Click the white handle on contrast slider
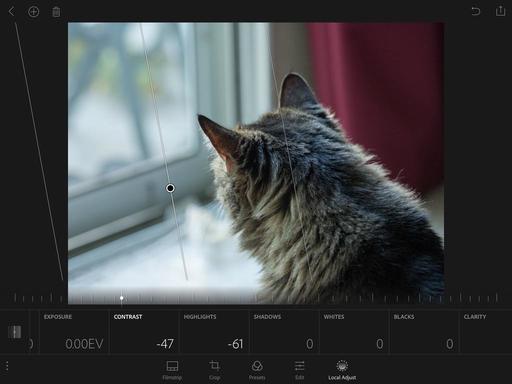This screenshot has width=512, height=384. coord(122,298)
